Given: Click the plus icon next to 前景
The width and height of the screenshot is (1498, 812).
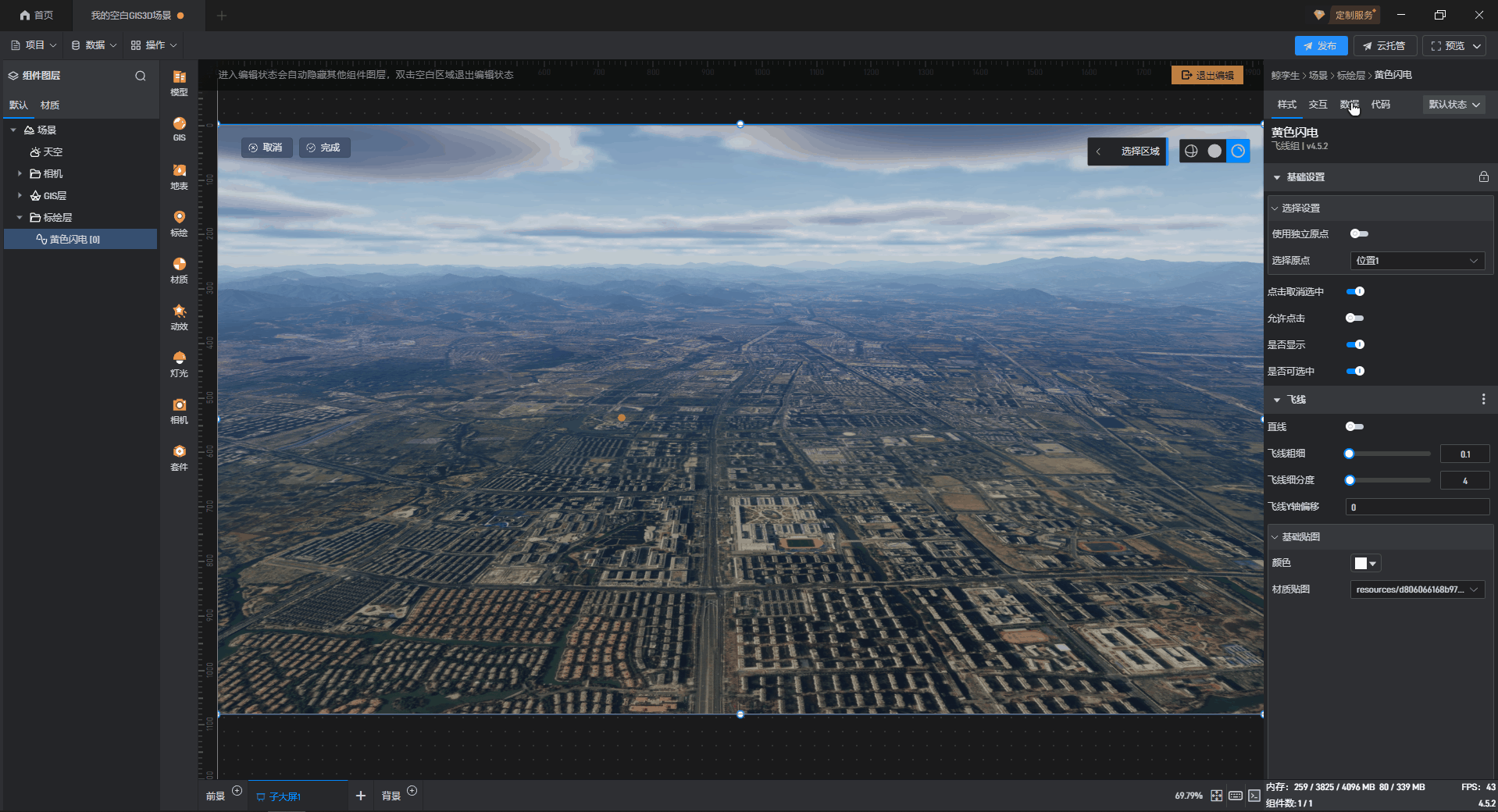Looking at the screenshot, I should [x=237, y=791].
